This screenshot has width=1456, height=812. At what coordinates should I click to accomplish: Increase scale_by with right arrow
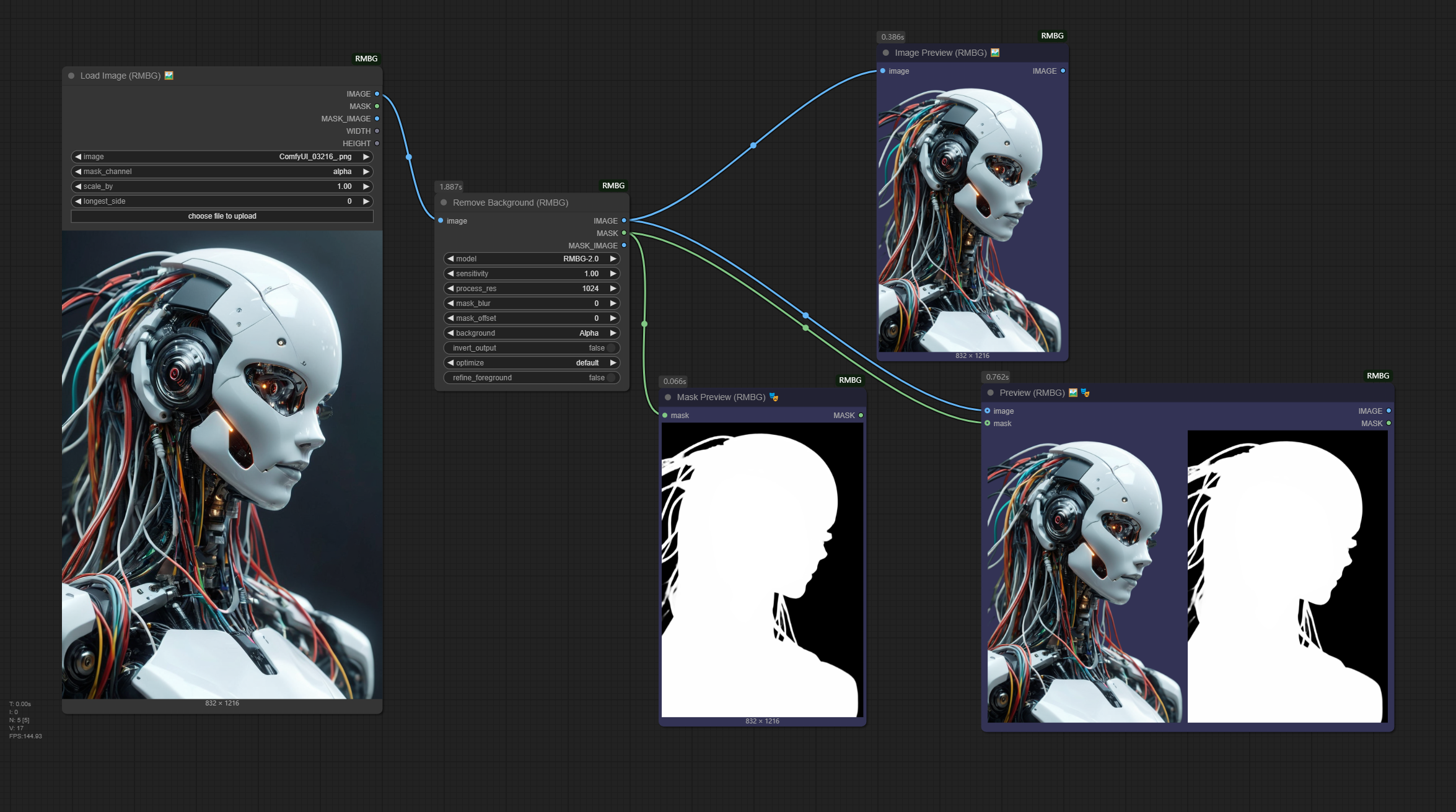click(x=366, y=186)
